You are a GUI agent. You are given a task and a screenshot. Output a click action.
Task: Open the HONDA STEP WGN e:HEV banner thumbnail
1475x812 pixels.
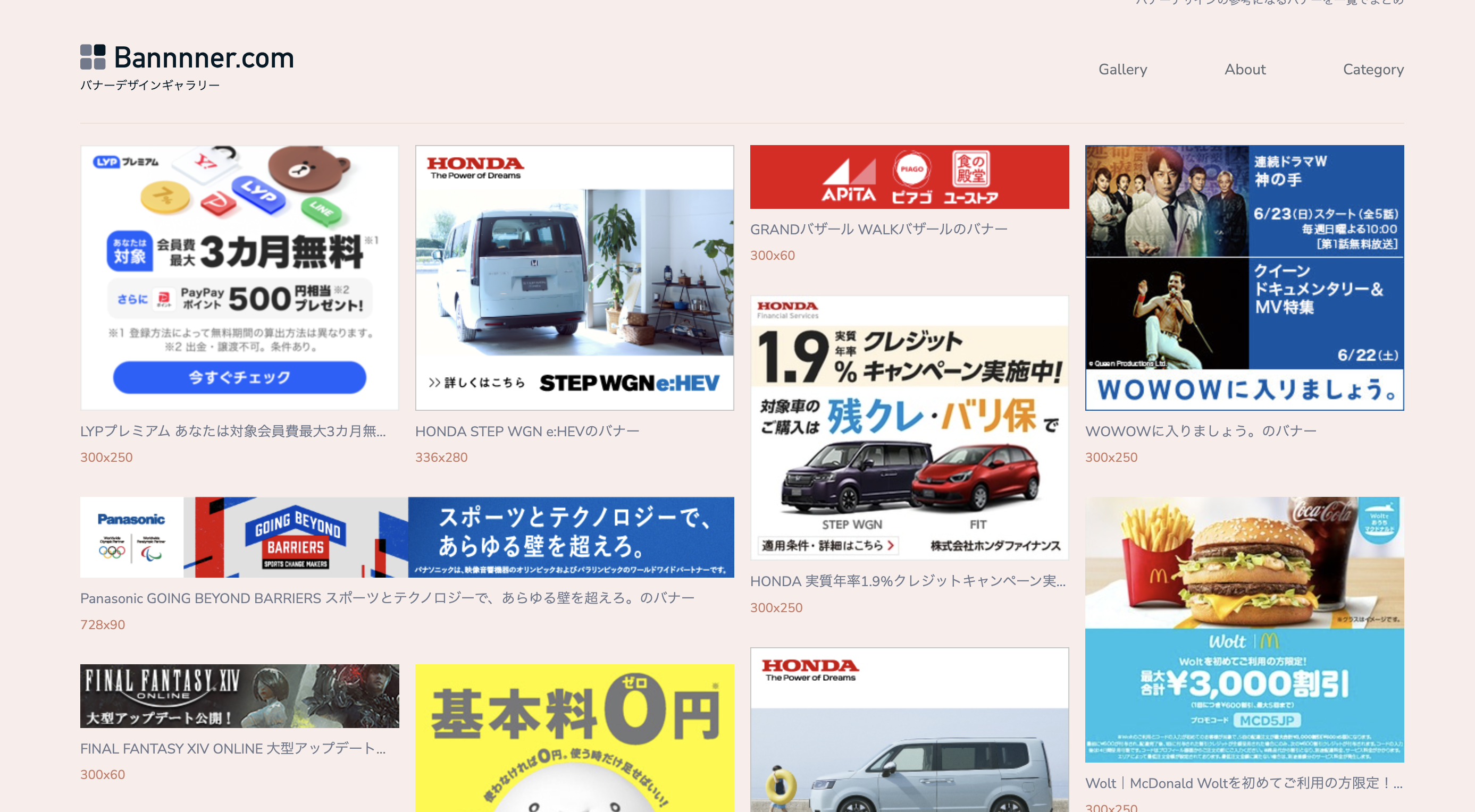[574, 277]
